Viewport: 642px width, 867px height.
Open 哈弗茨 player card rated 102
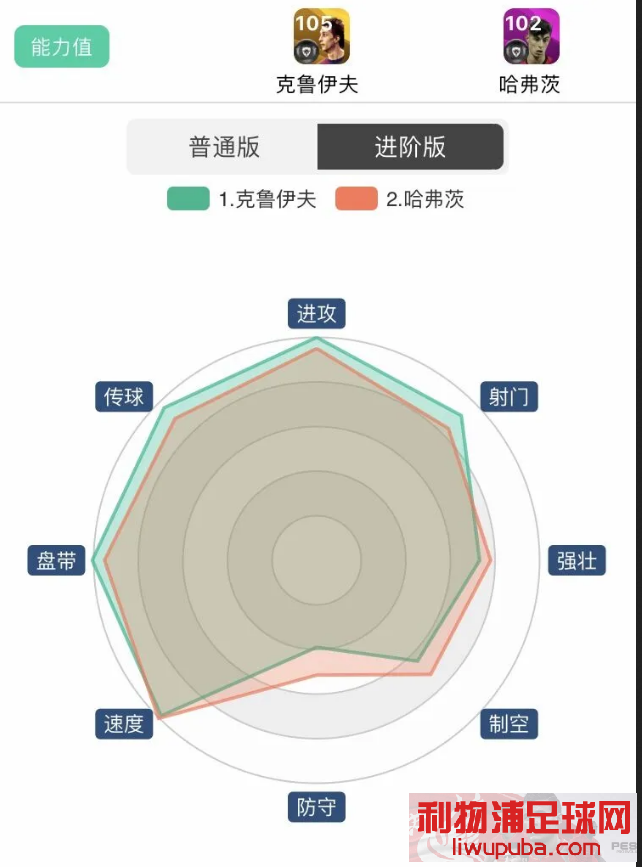click(531, 36)
